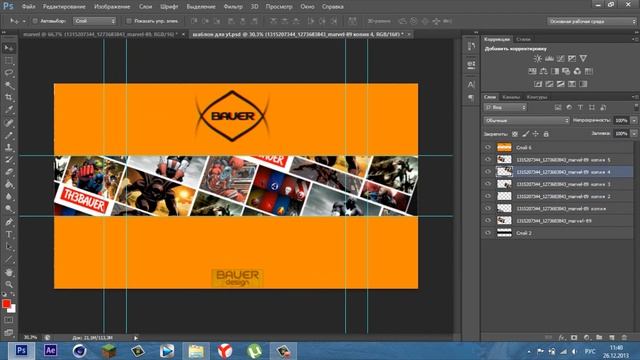Open the Редактирование menu

coord(64,7)
